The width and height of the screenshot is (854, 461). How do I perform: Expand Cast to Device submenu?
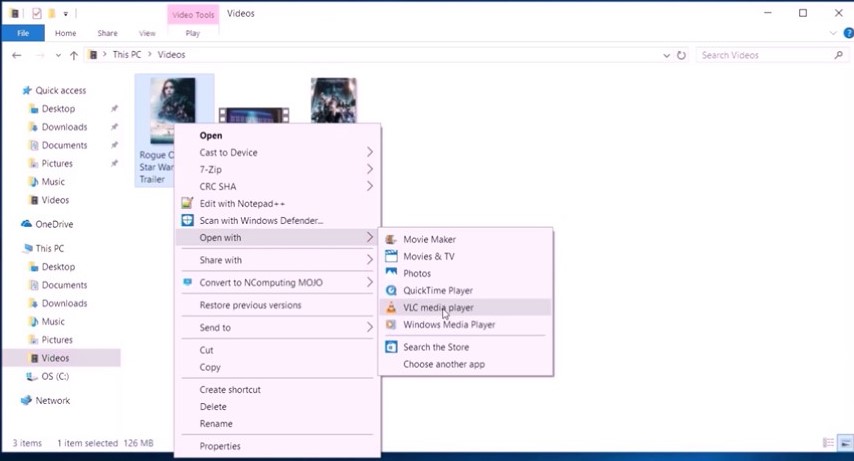tap(277, 152)
